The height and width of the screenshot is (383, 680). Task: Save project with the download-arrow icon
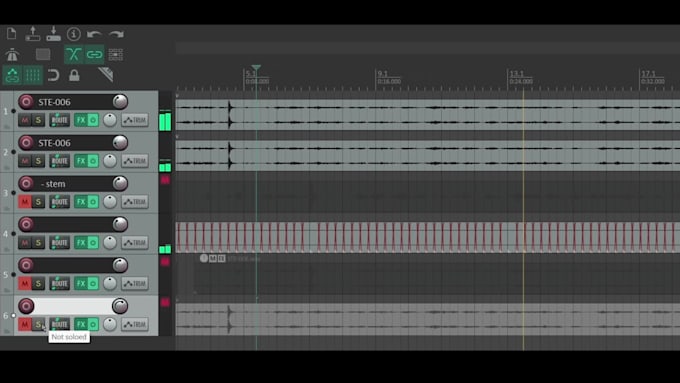(53, 33)
